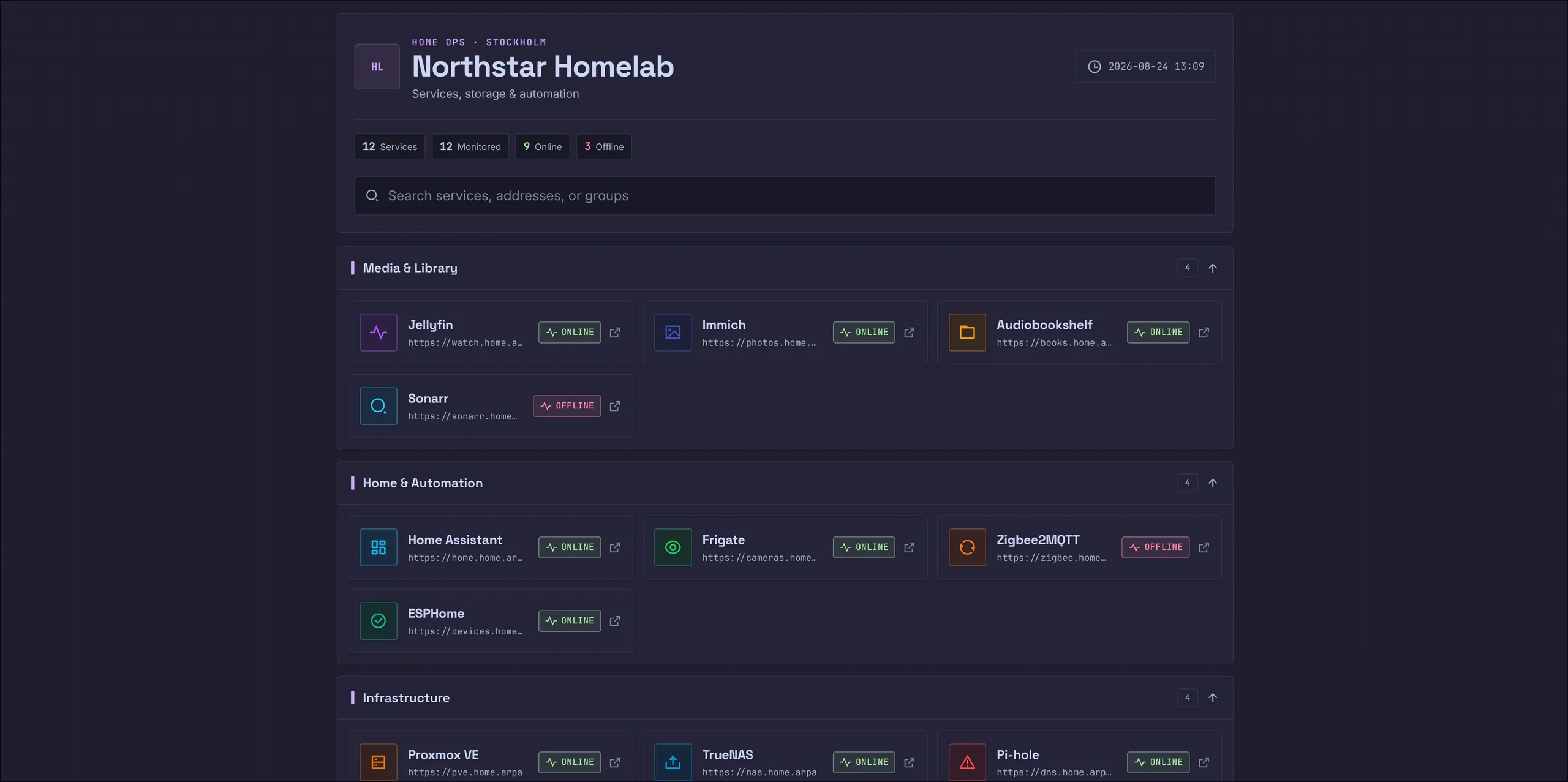Focus the search services input field

tap(785, 196)
